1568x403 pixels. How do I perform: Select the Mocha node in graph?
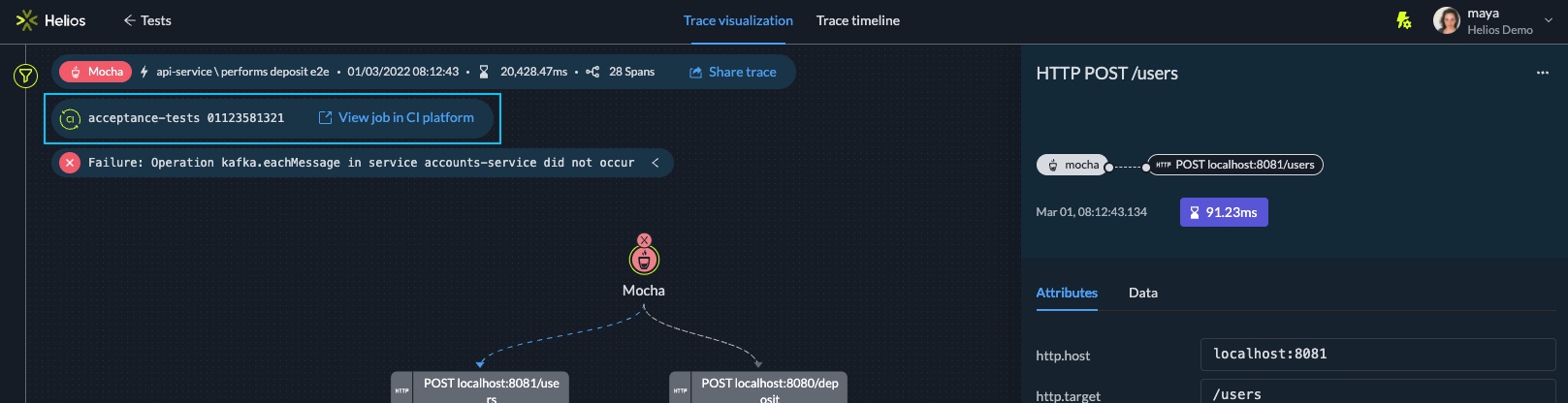(x=644, y=260)
